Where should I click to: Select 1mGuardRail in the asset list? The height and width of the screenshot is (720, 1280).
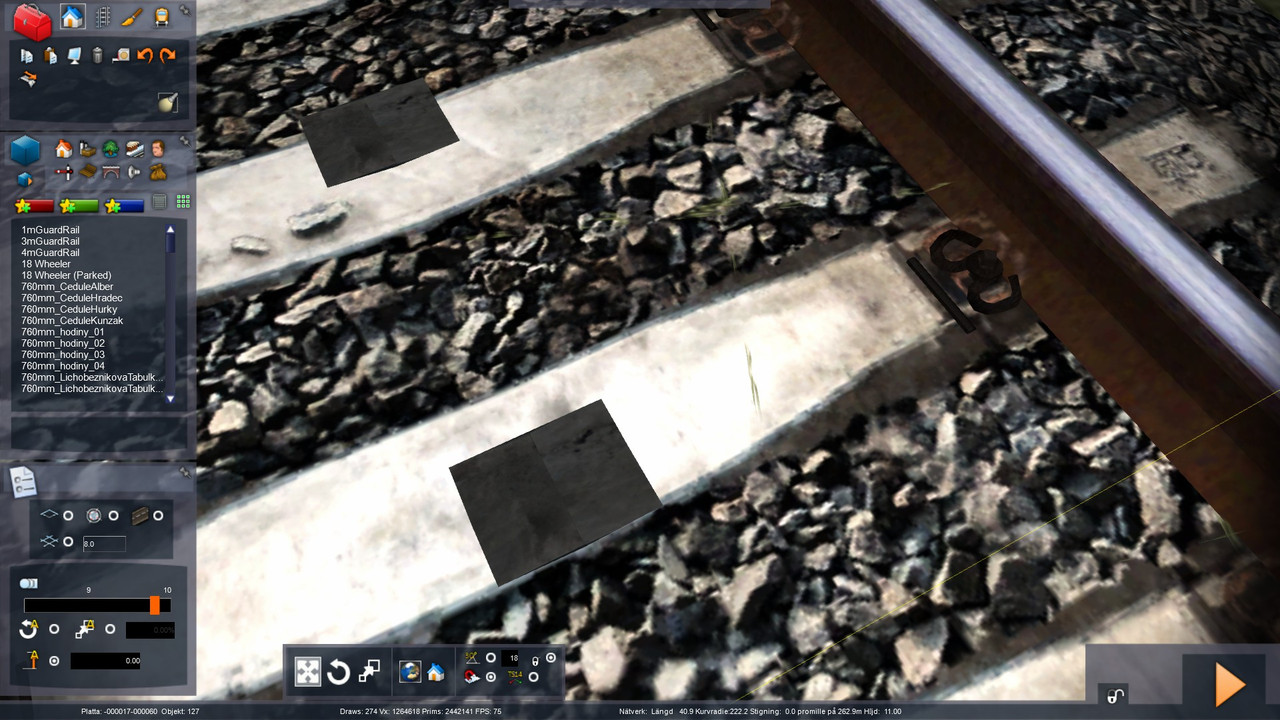(50, 230)
